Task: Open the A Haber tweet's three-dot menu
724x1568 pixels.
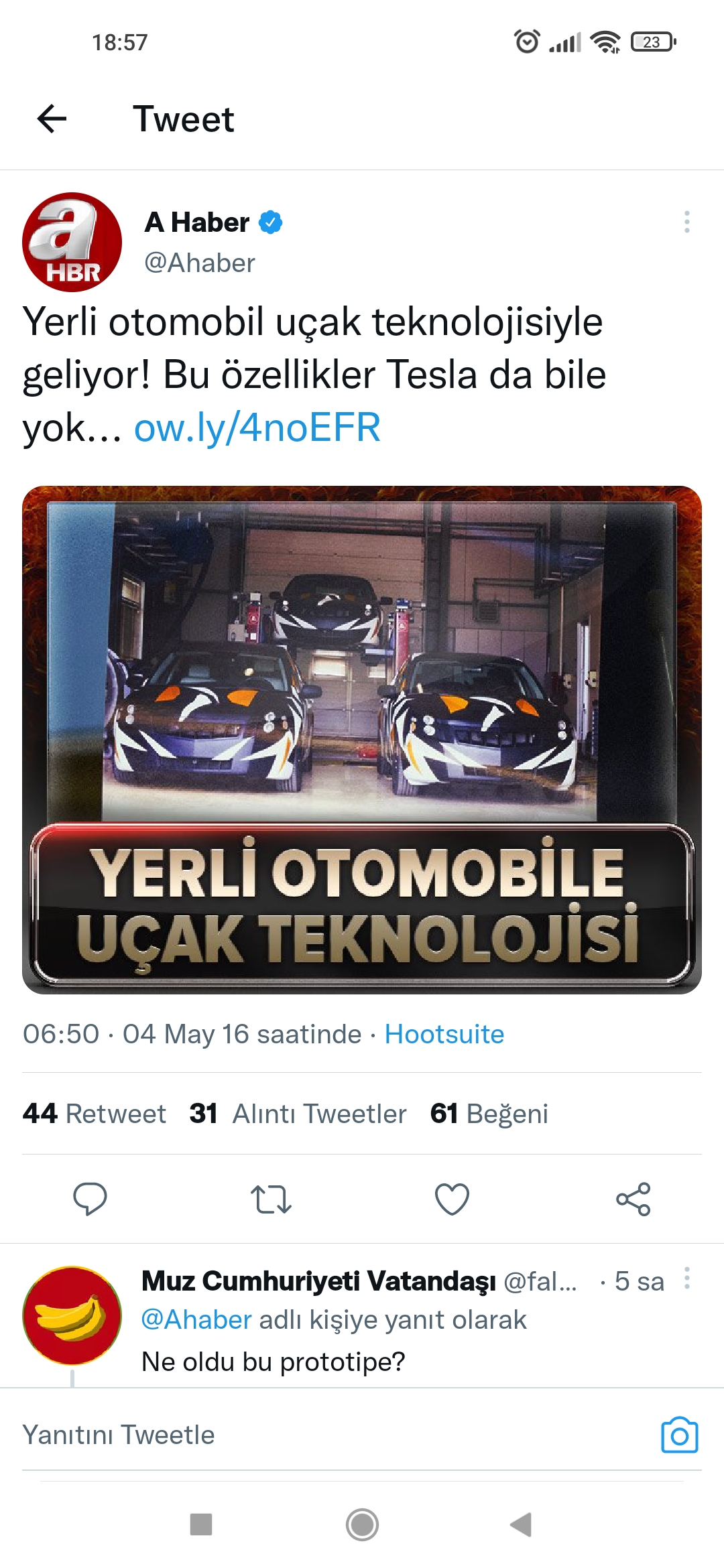Action: [686, 222]
